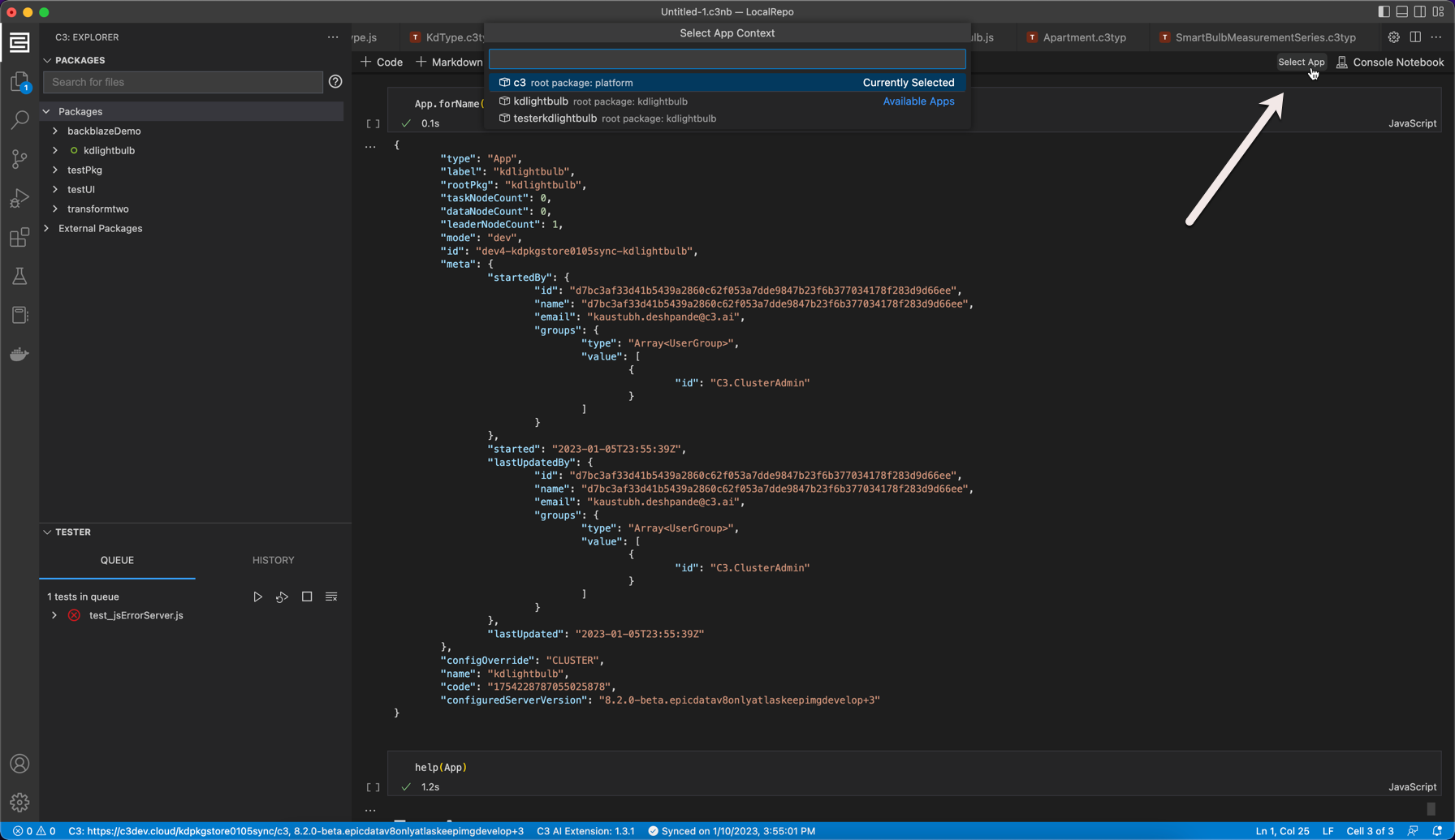Screen dimensions: 1455x840
Task: Open notebook settings gear near top right
Action: pyautogui.click(x=1393, y=37)
